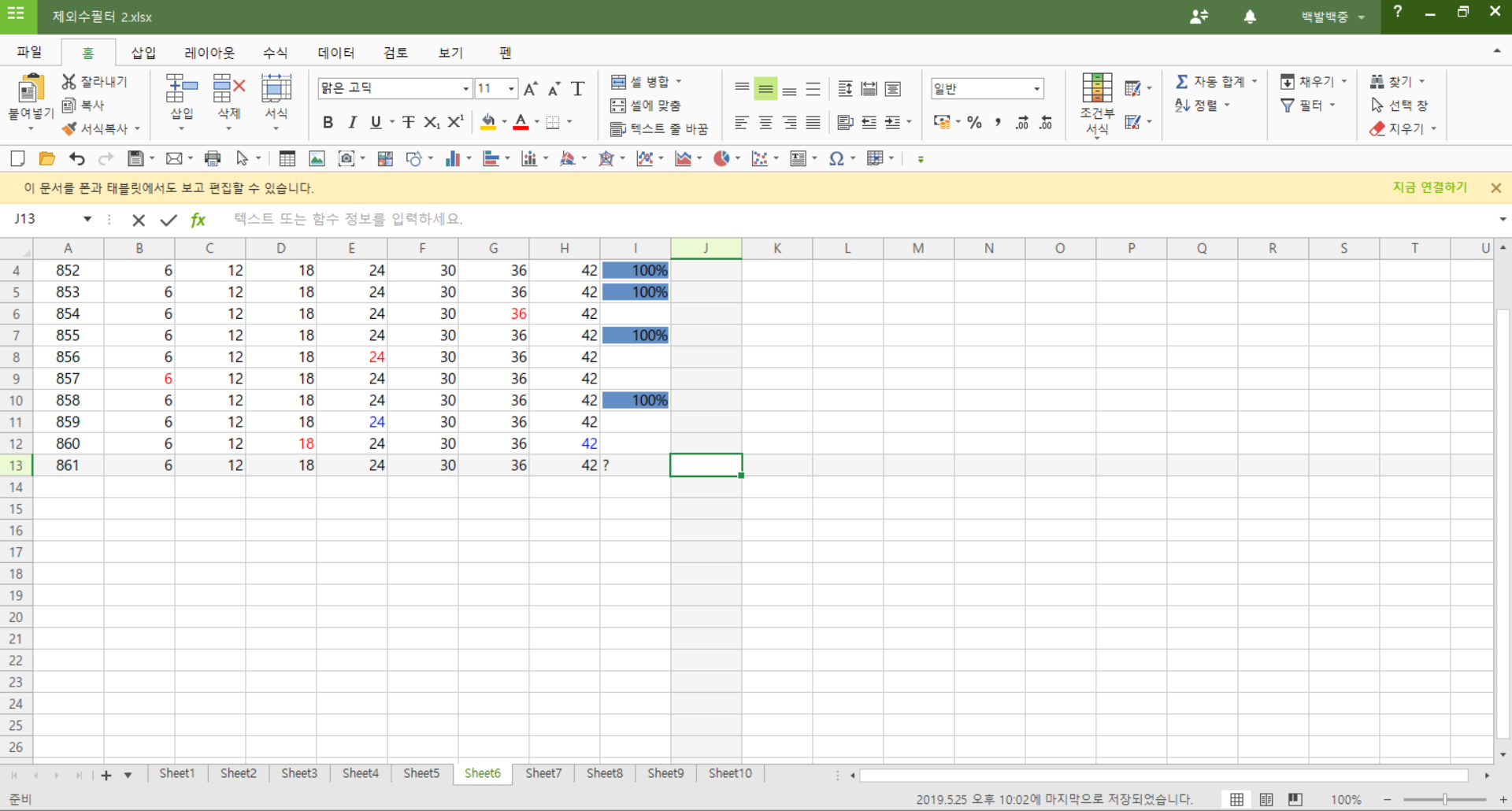
Task: Toggle Italic formatting
Action: click(x=352, y=122)
